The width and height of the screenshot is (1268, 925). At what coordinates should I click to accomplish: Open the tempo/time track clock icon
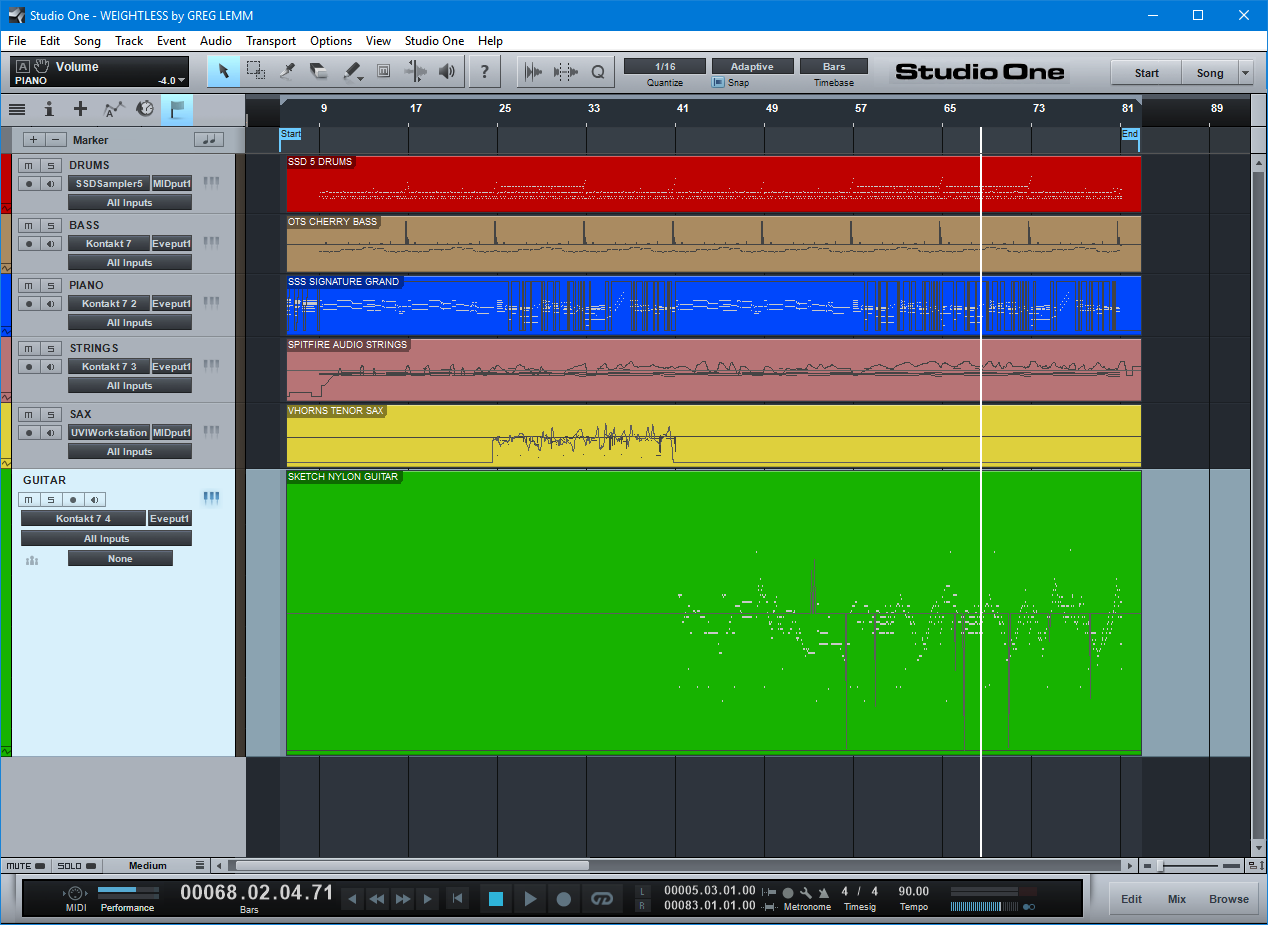tap(145, 109)
